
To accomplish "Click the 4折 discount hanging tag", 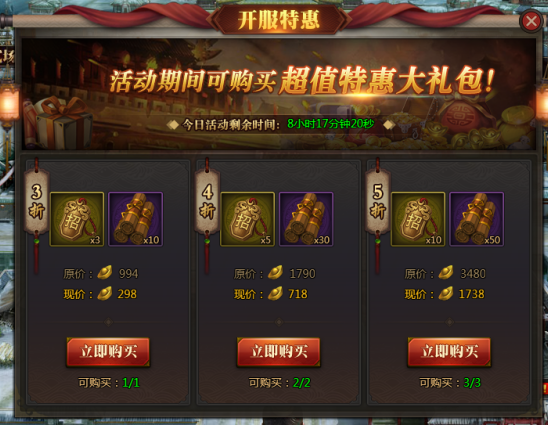I will coord(207,202).
